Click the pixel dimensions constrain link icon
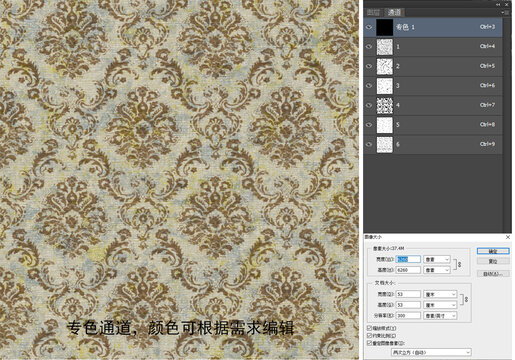The width and height of the screenshot is (515, 360). click(x=459, y=264)
